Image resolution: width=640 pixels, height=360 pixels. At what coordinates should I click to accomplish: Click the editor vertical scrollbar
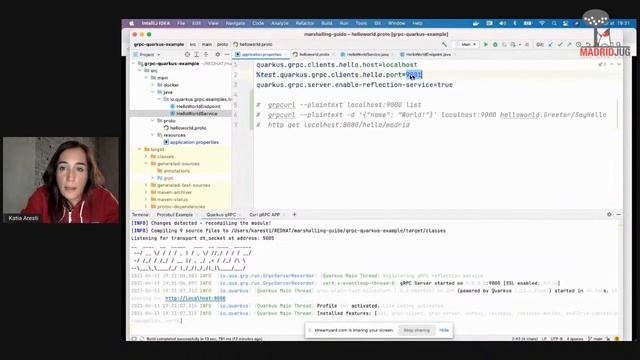point(618,114)
